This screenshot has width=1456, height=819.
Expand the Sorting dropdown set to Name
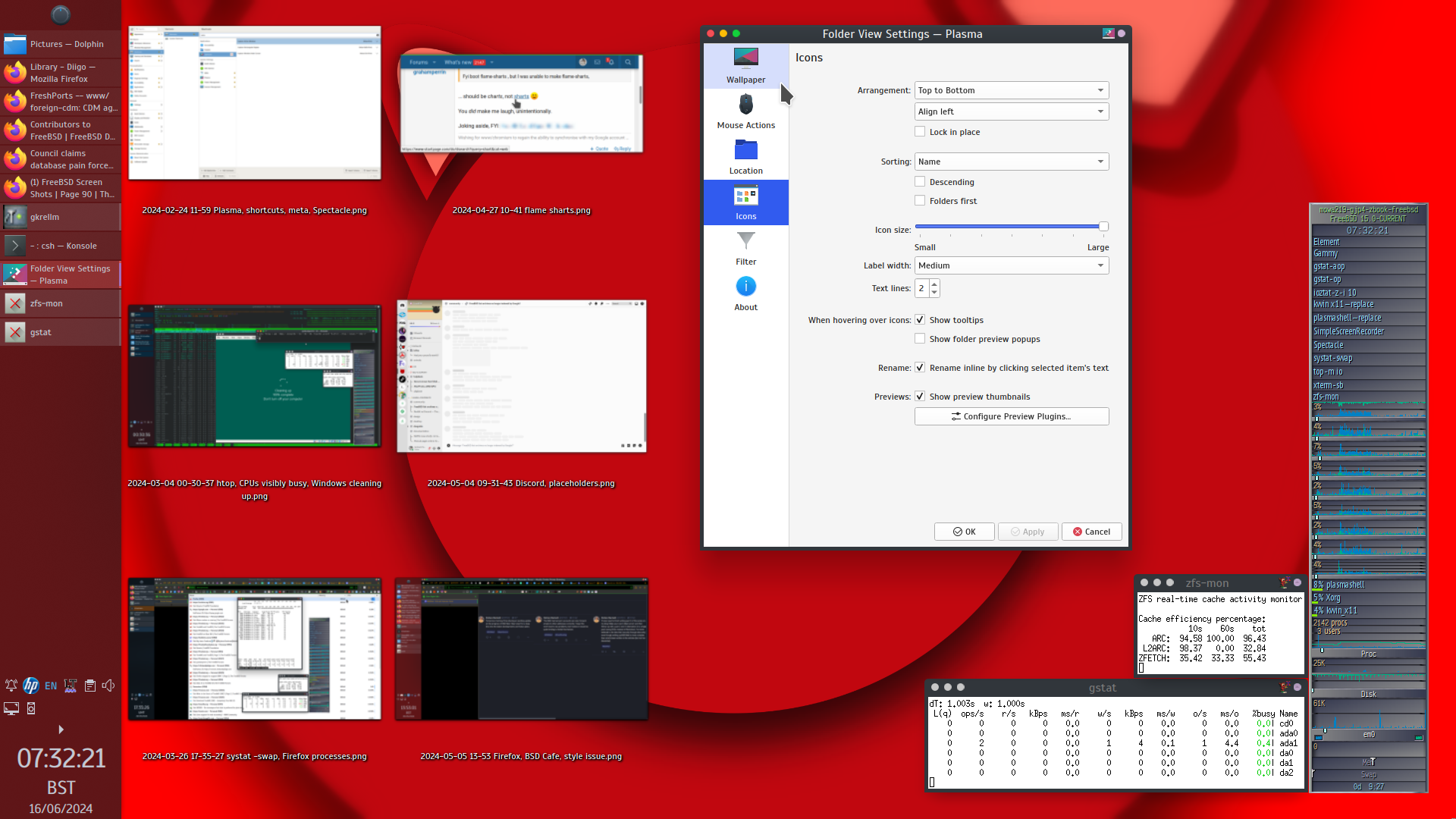tap(1012, 162)
